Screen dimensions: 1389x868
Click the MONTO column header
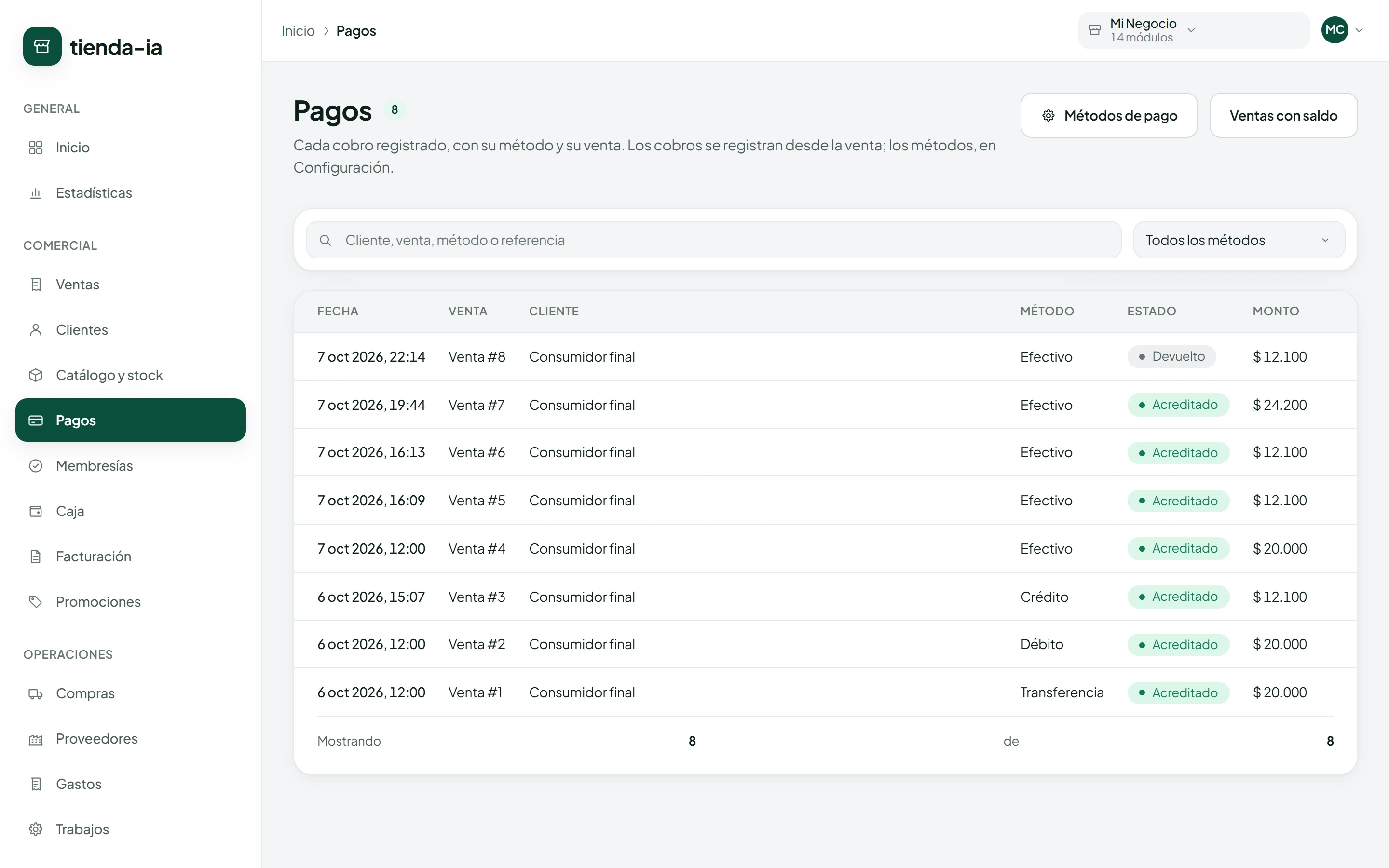tap(1275, 311)
